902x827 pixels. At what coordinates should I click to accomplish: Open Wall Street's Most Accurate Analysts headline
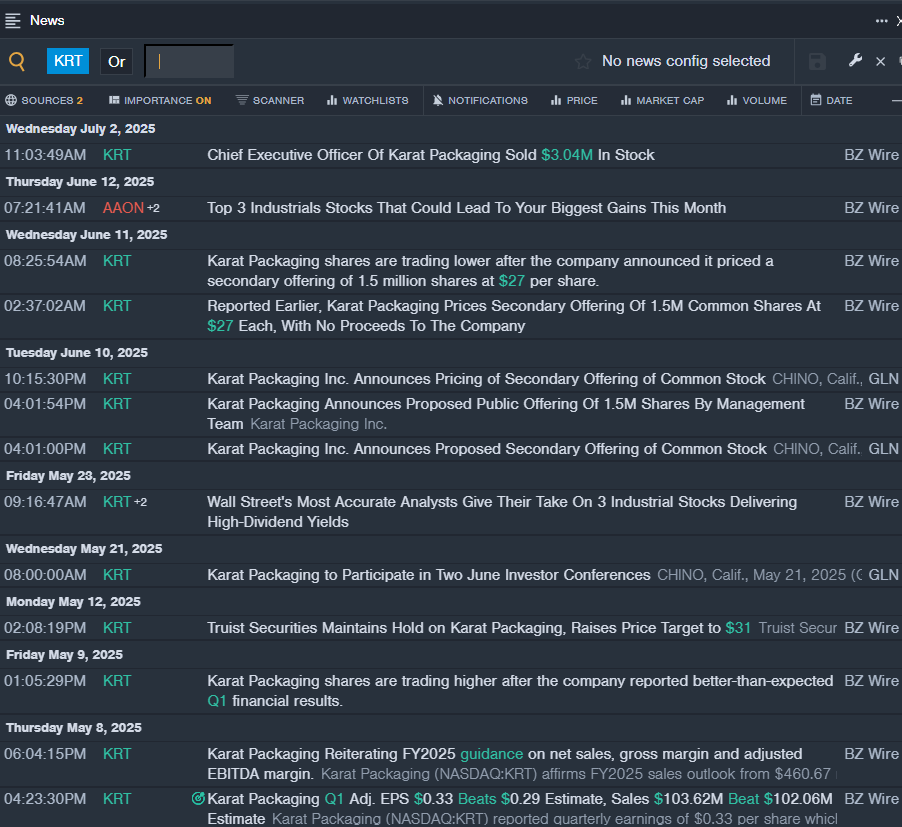pos(502,512)
